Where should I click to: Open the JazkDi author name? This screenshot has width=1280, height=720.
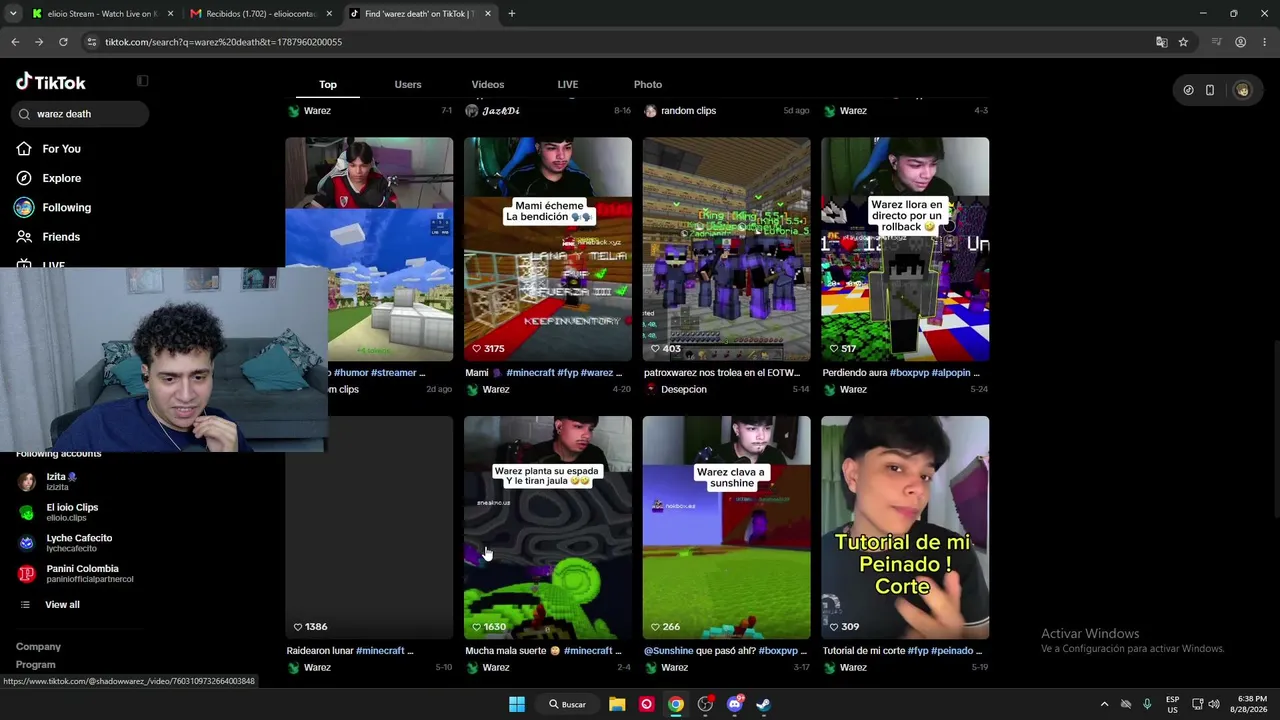pyautogui.click(x=501, y=111)
